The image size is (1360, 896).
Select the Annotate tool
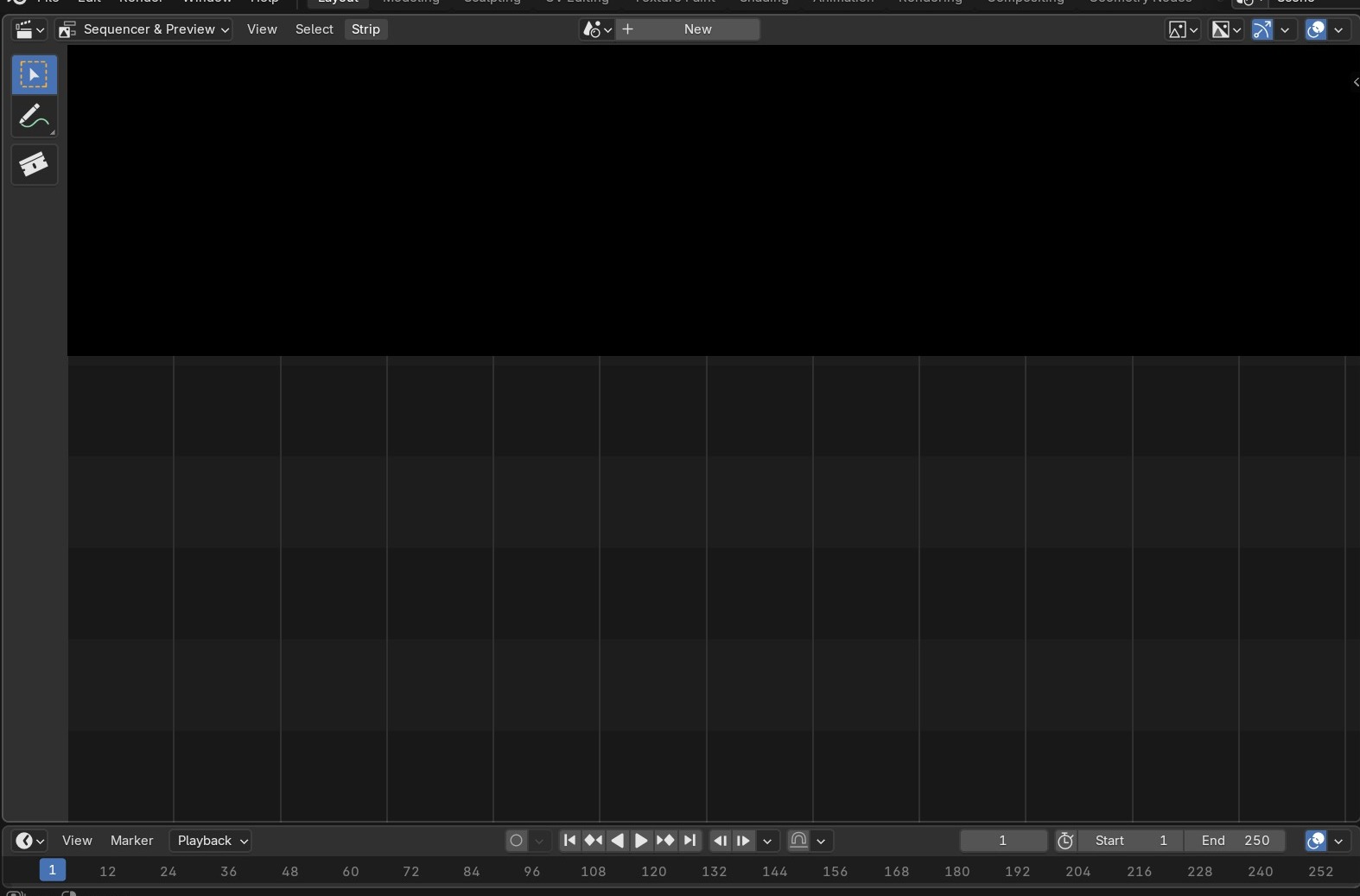click(35, 117)
